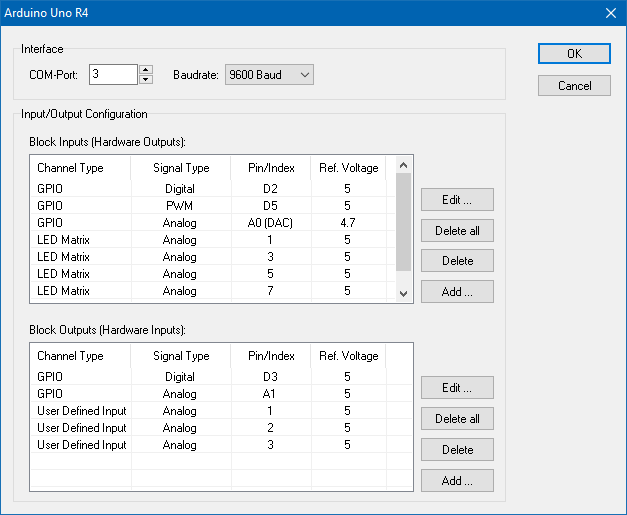Select User Defined Input row index 1
This screenshot has width=627, height=515.
pos(221,411)
